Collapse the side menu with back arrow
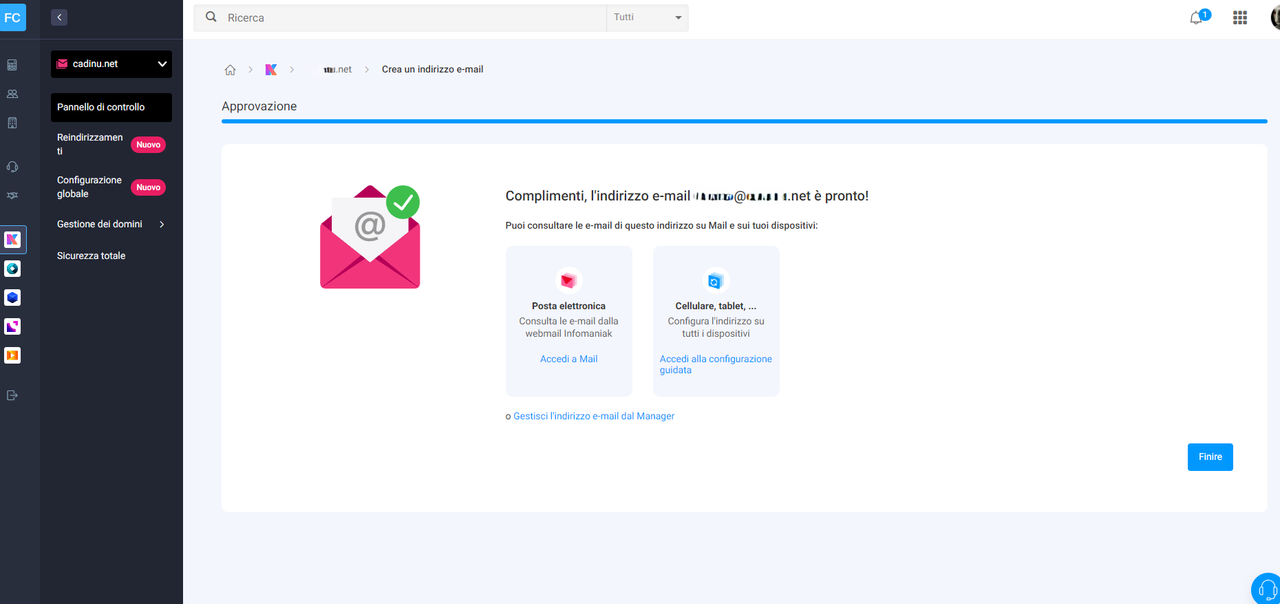This screenshot has height=604, width=1280. pos(59,17)
